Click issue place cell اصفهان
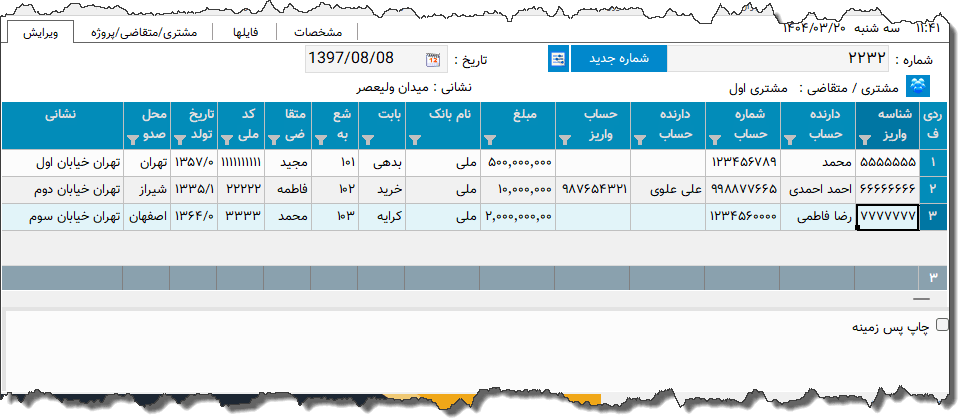 coord(147,216)
